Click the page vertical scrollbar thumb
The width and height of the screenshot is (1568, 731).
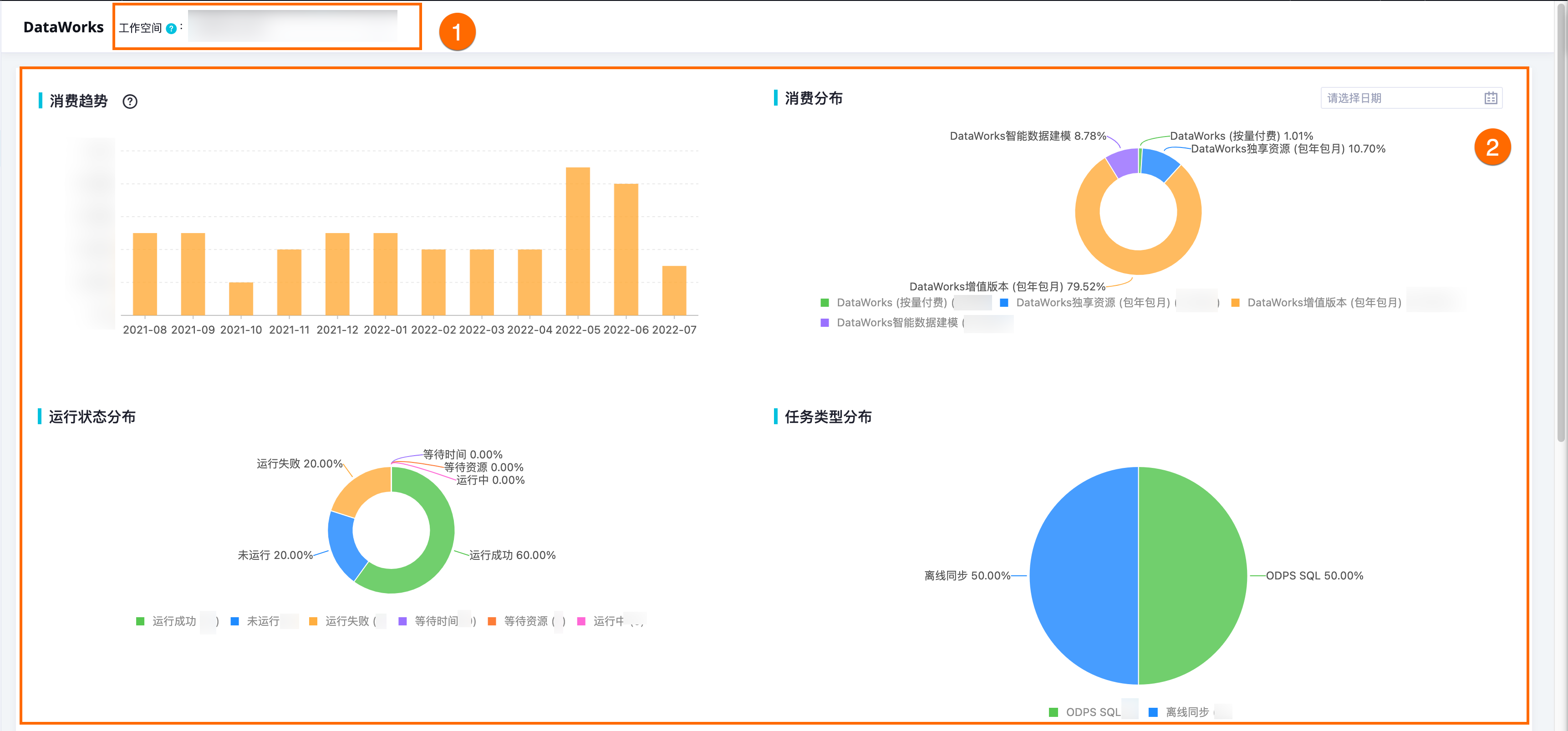1561,222
